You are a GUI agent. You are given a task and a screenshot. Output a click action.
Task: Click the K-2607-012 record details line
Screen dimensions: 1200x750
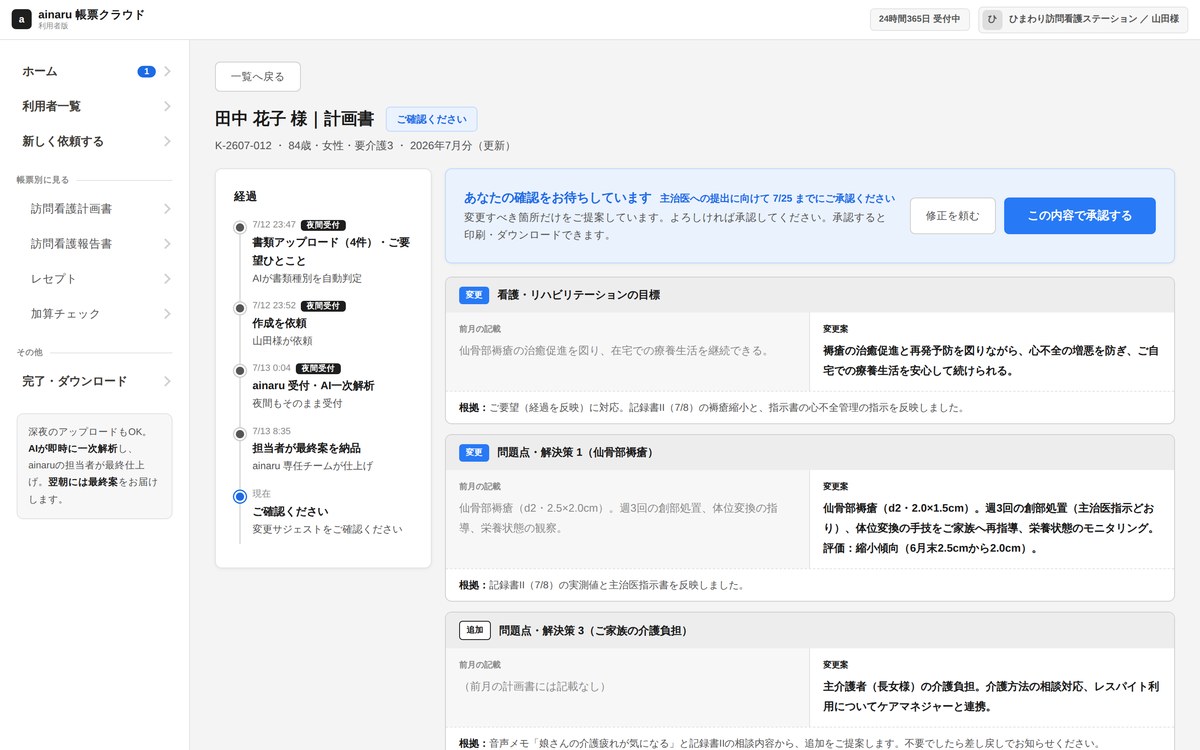[x=365, y=145]
